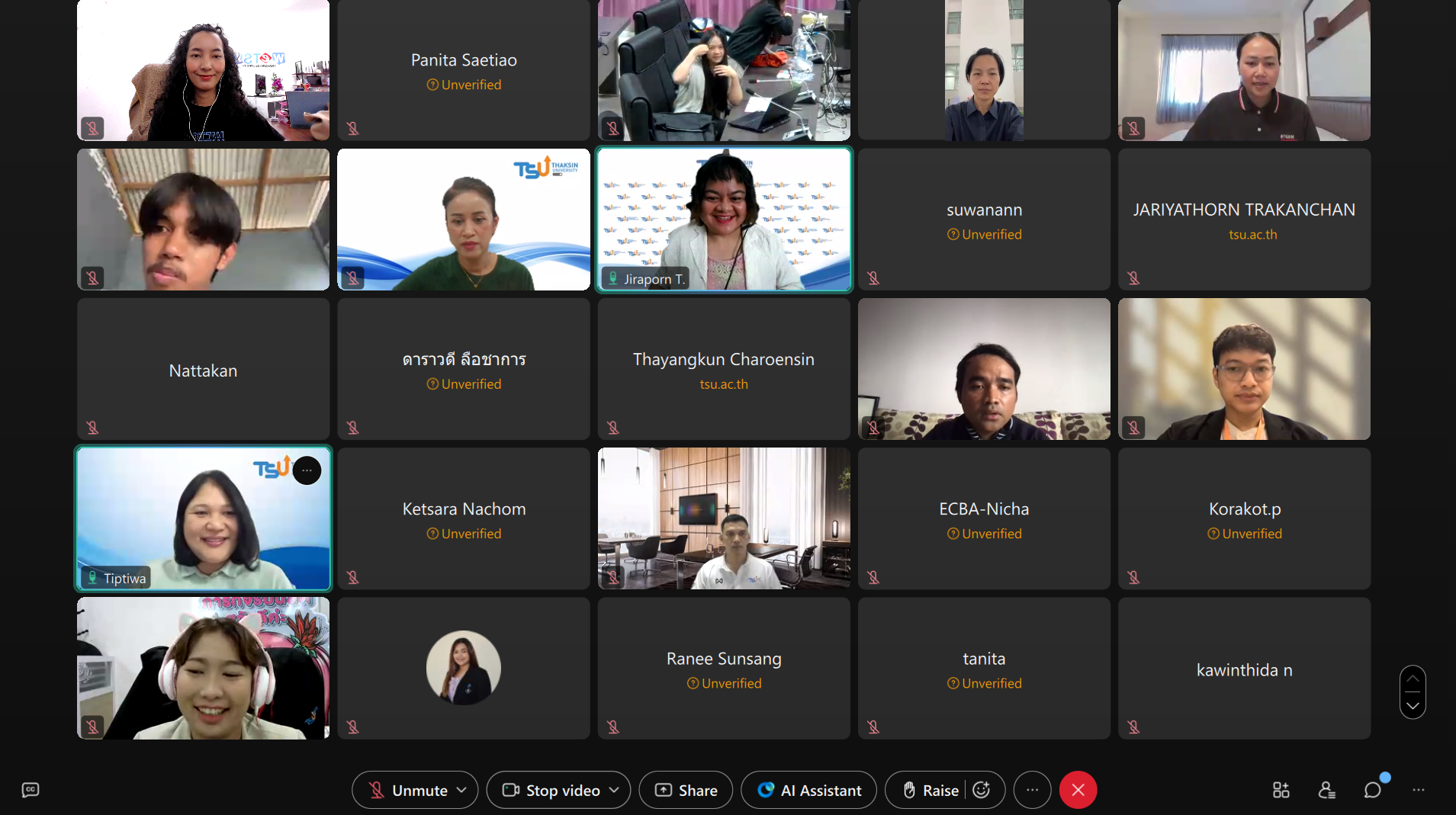Go to next page of participants
Screen dimensions: 1456x815
(1413, 706)
